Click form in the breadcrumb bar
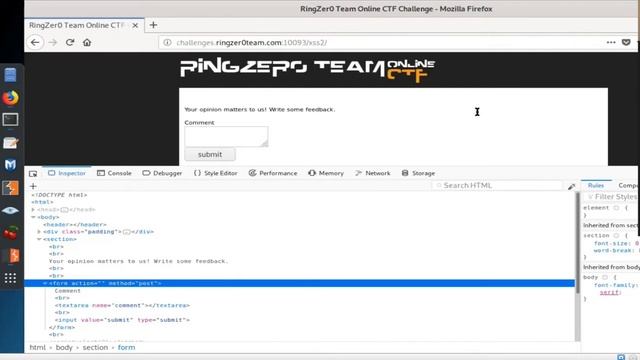Viewport: 640px width, 360px height. click(x=126, y=347)
